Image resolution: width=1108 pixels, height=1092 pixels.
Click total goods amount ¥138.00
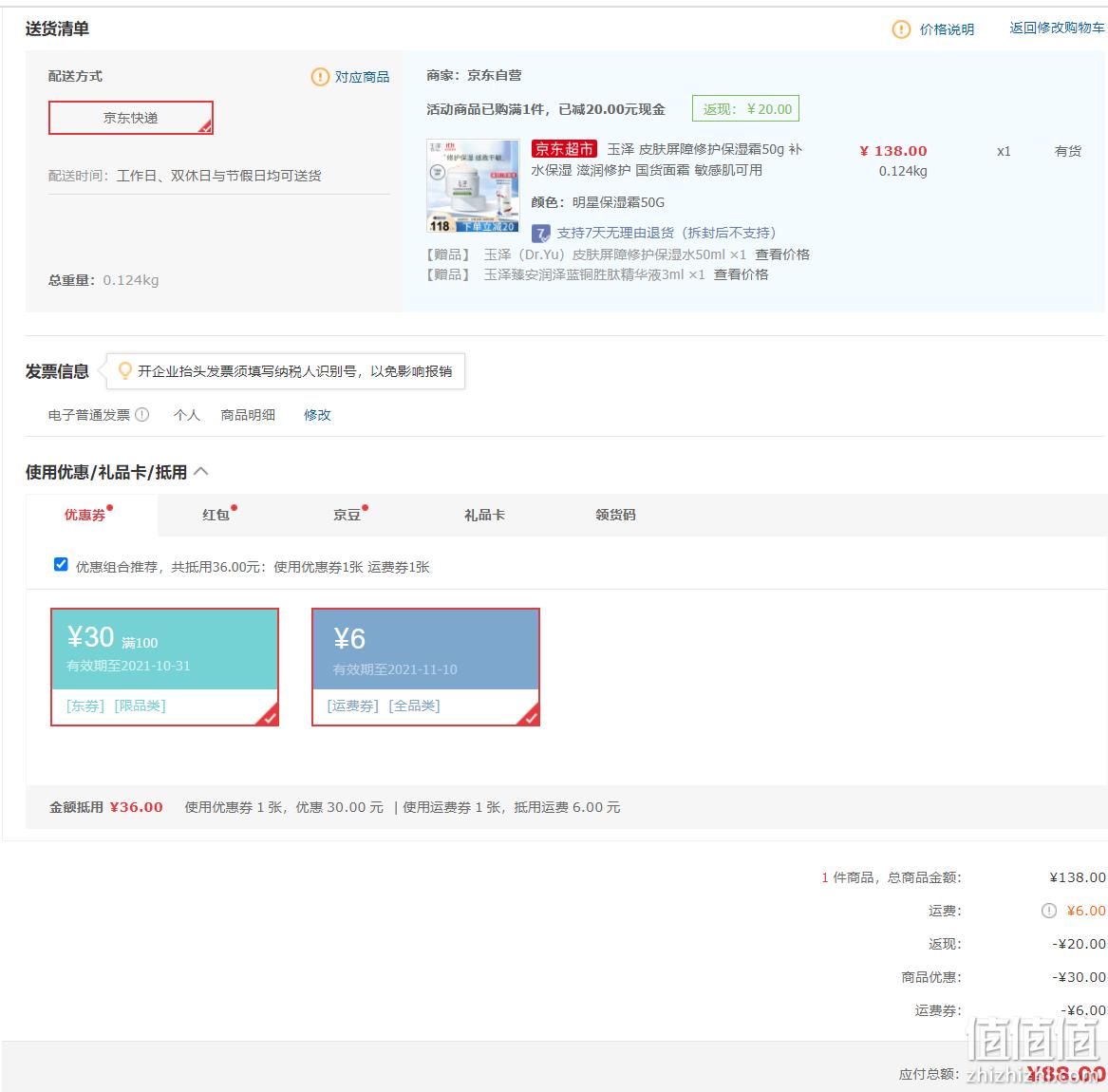1078,877
